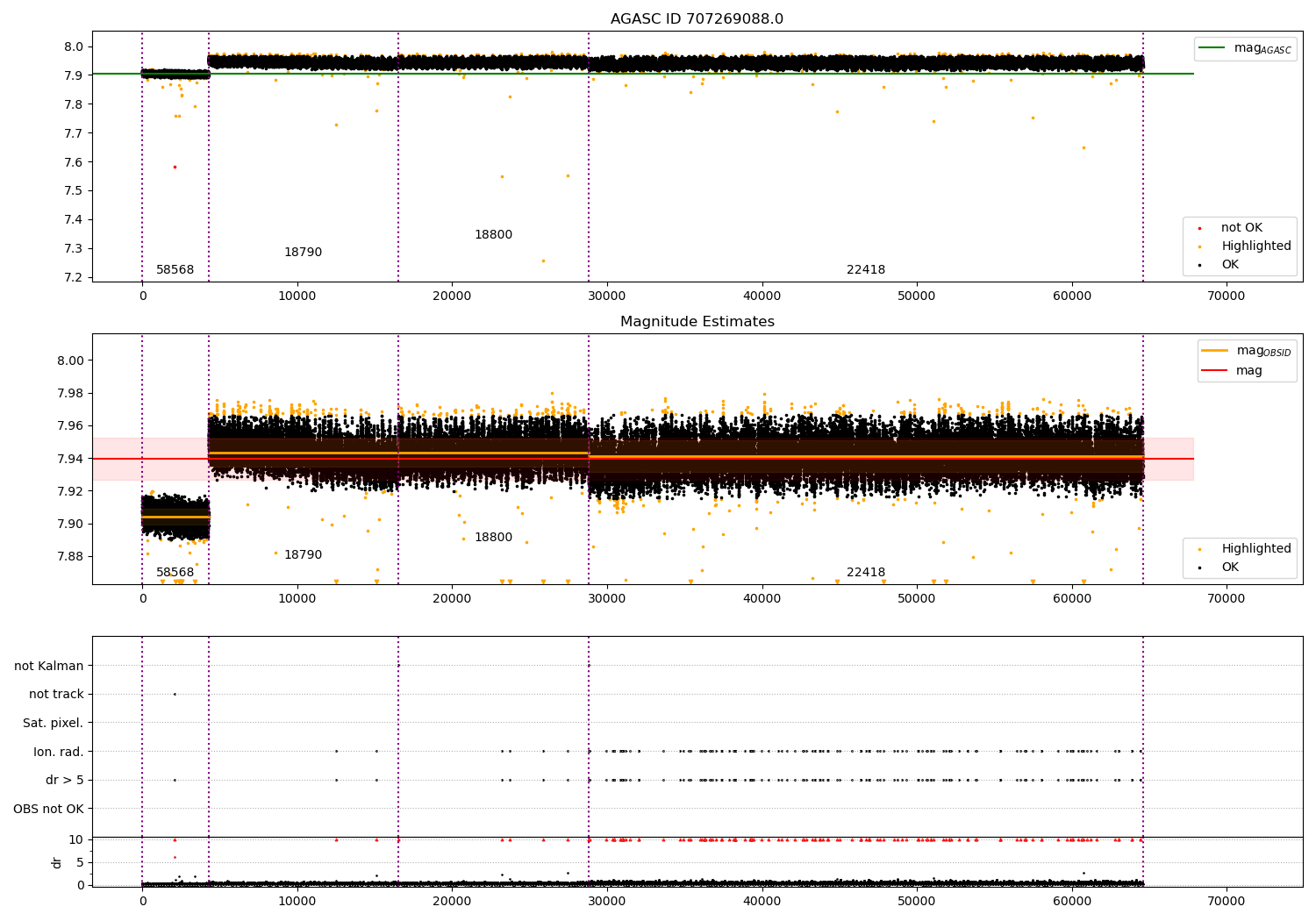Click x-axis tick '30000' in AGASC ID plot
The width and height of the screenshot is (1316, 921).
607,296
